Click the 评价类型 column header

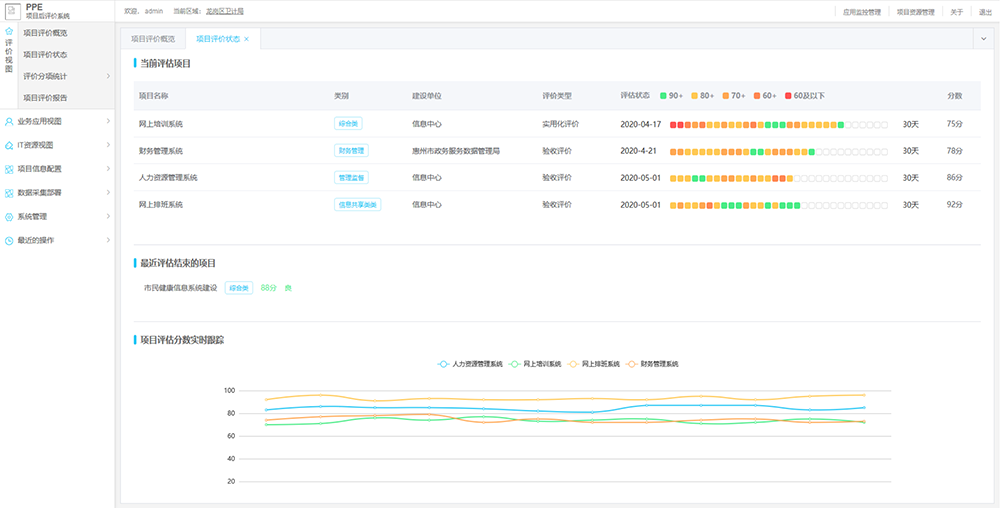557,96
